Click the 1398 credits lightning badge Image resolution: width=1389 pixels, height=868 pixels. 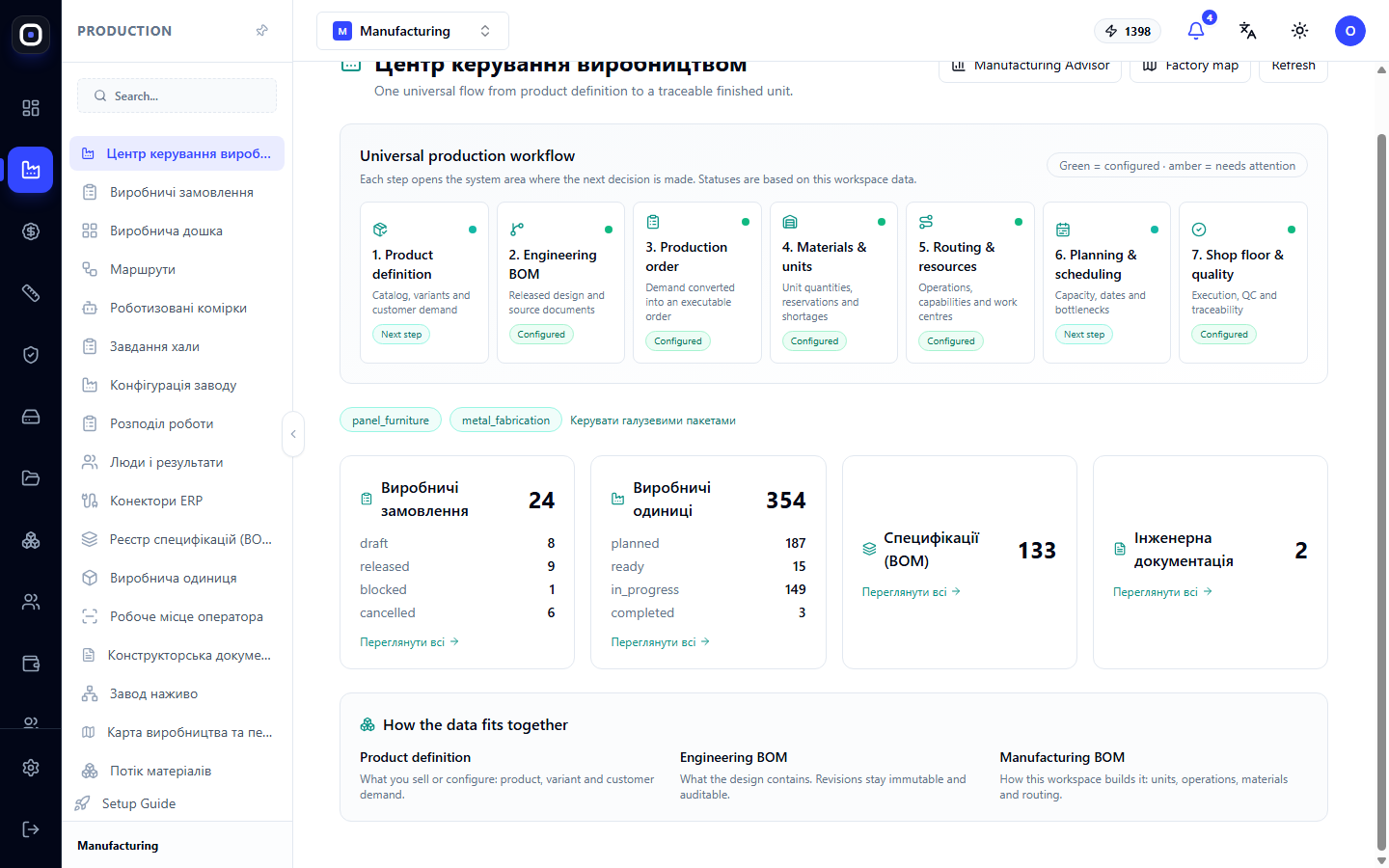click(1128, 31)
